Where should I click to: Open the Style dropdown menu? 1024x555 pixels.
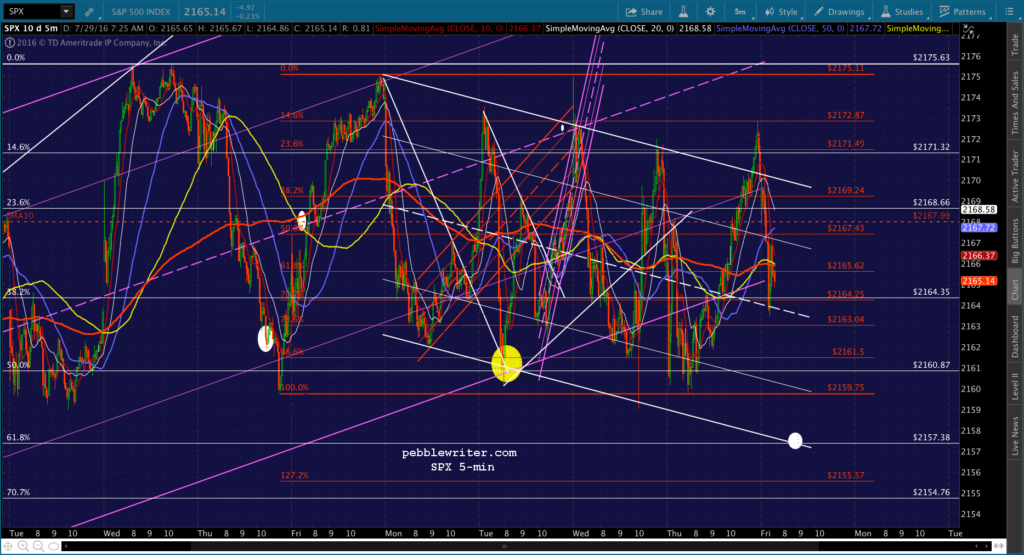click(782, 12)
